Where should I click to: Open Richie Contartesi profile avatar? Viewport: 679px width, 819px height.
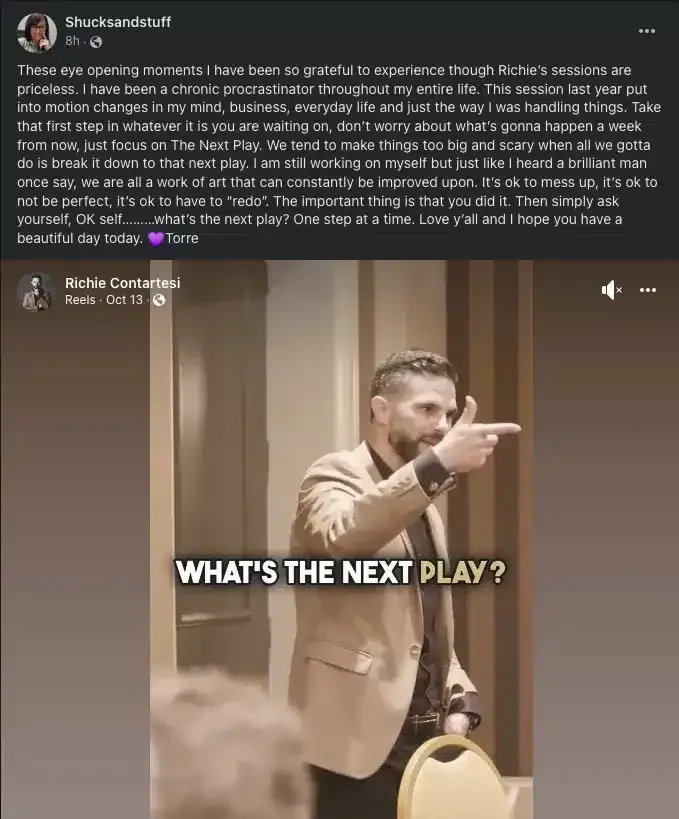click(37, 292)
